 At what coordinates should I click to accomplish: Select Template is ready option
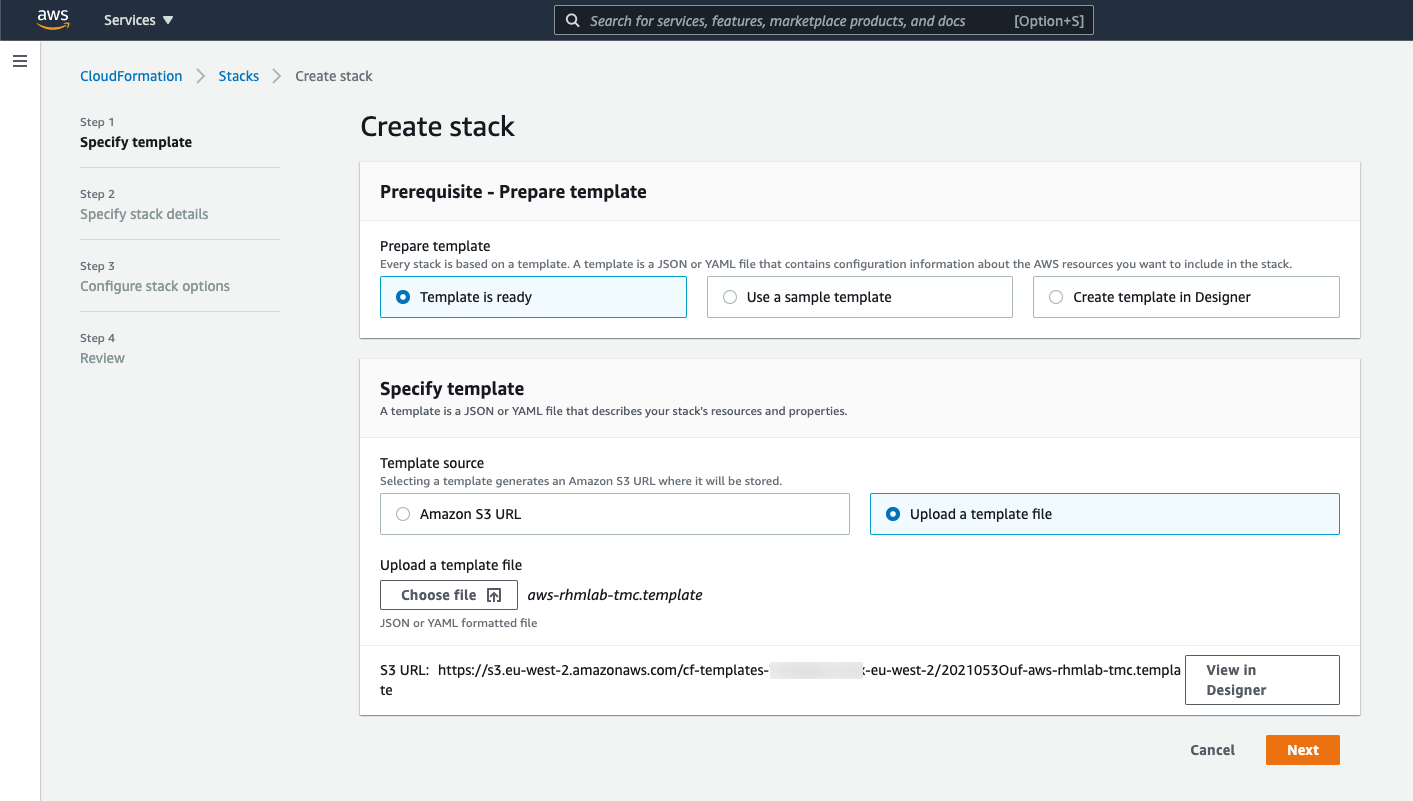[533, 297]
